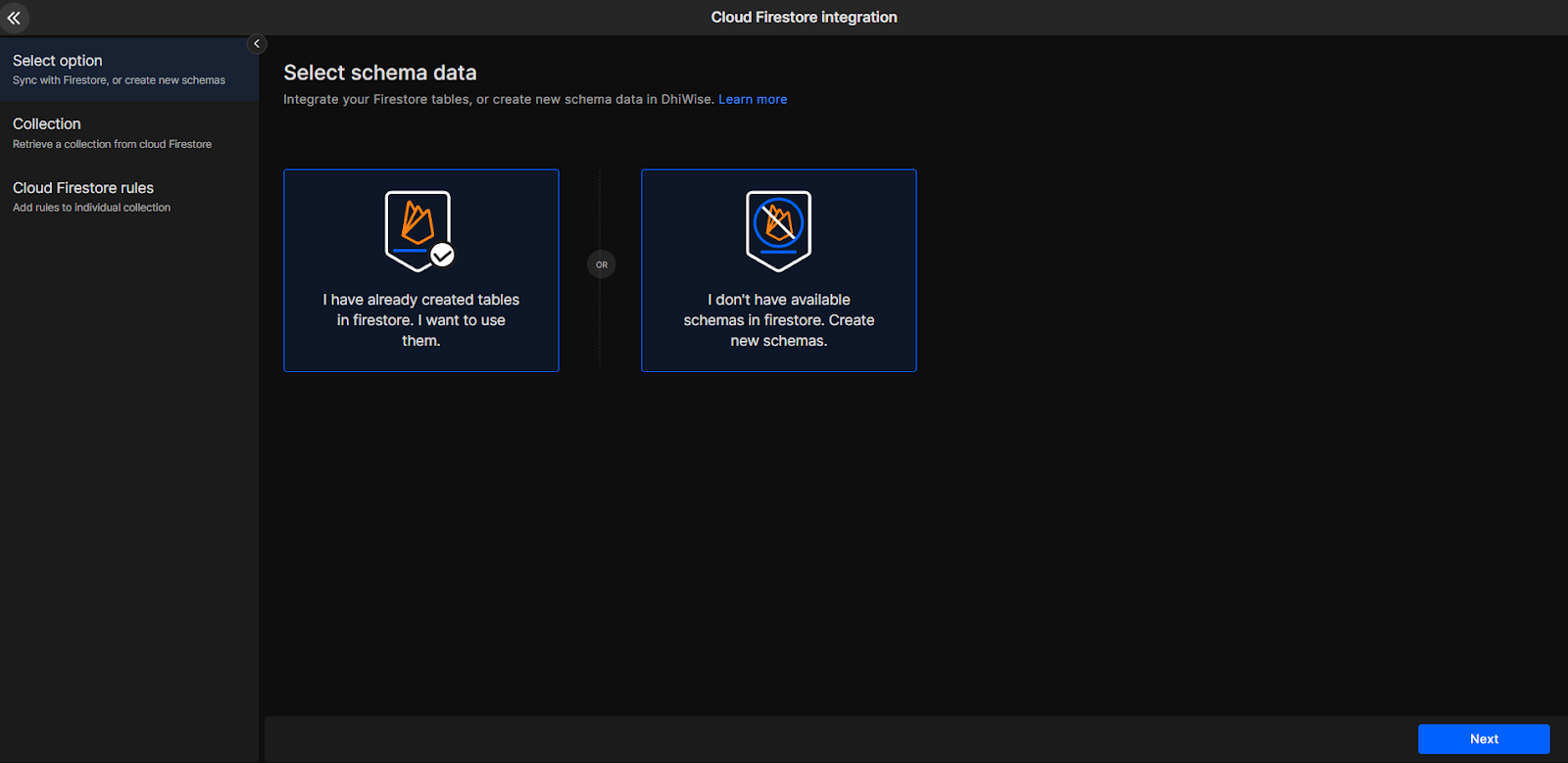Click the circular OR badge between cards

tap(601, 264)
